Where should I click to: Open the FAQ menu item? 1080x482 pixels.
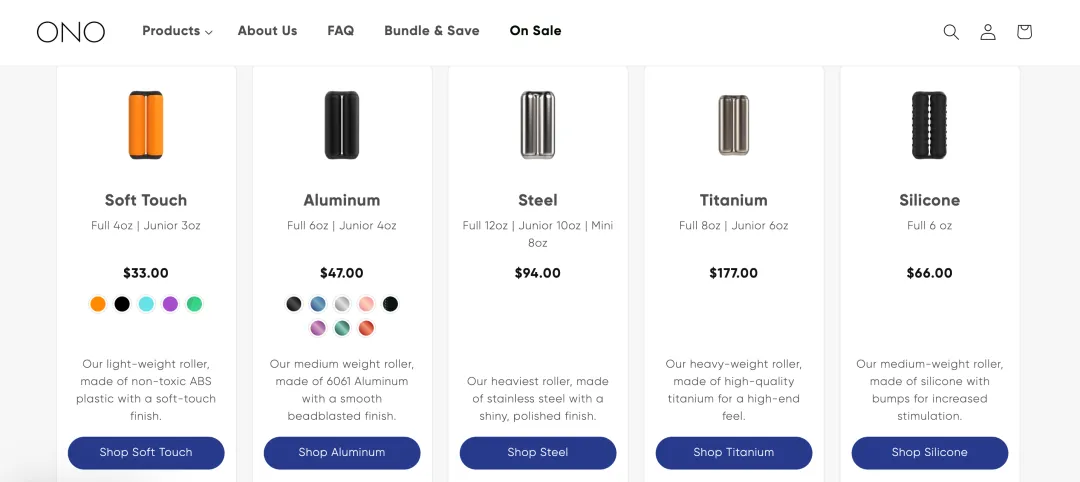(x=341, y=31)
